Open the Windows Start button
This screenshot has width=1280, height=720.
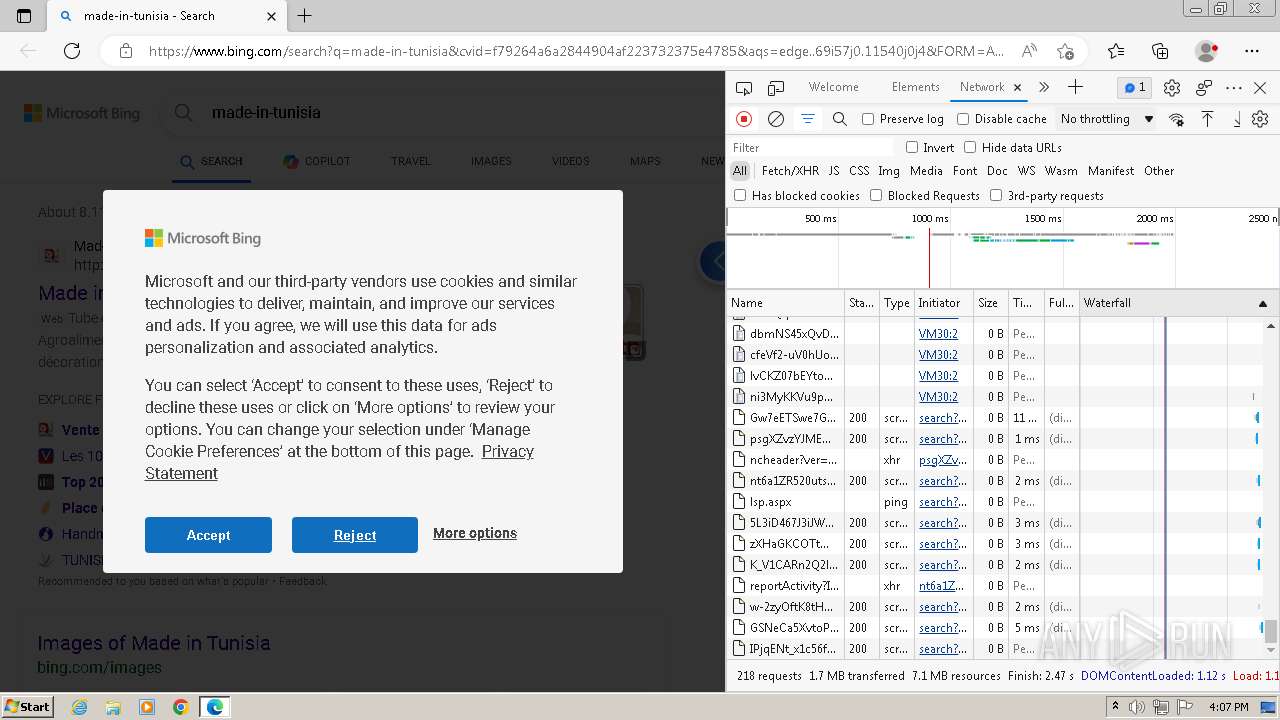[x=27, y=706]
